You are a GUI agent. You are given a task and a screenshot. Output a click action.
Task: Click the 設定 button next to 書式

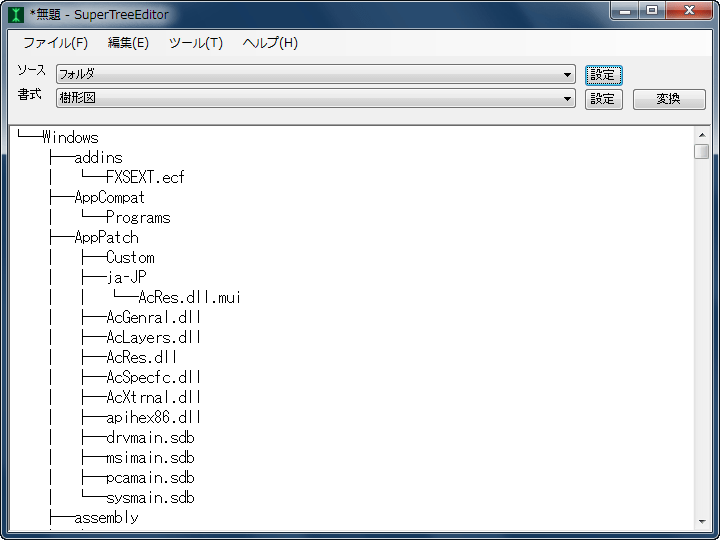603,99
